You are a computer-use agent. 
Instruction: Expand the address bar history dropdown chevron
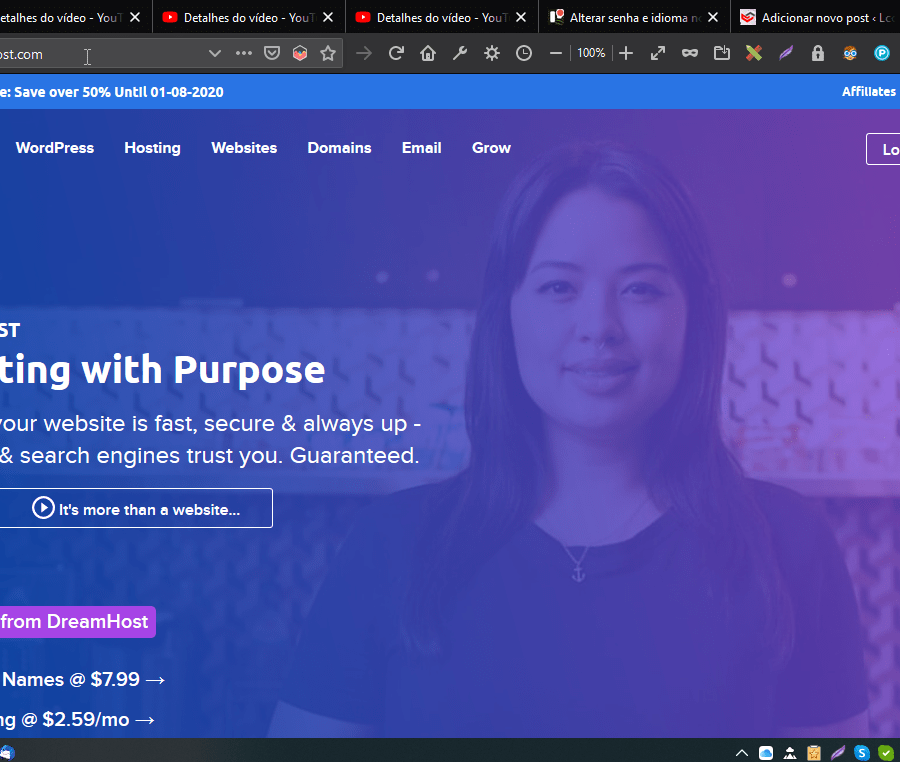pos(215,53)
